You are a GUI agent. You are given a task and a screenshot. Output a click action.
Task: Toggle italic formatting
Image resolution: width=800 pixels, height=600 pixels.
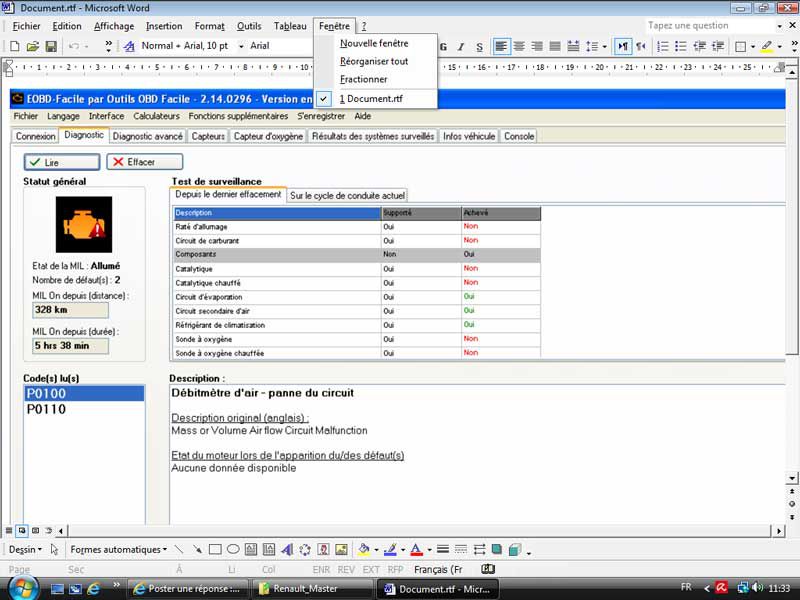coord(461,46)
